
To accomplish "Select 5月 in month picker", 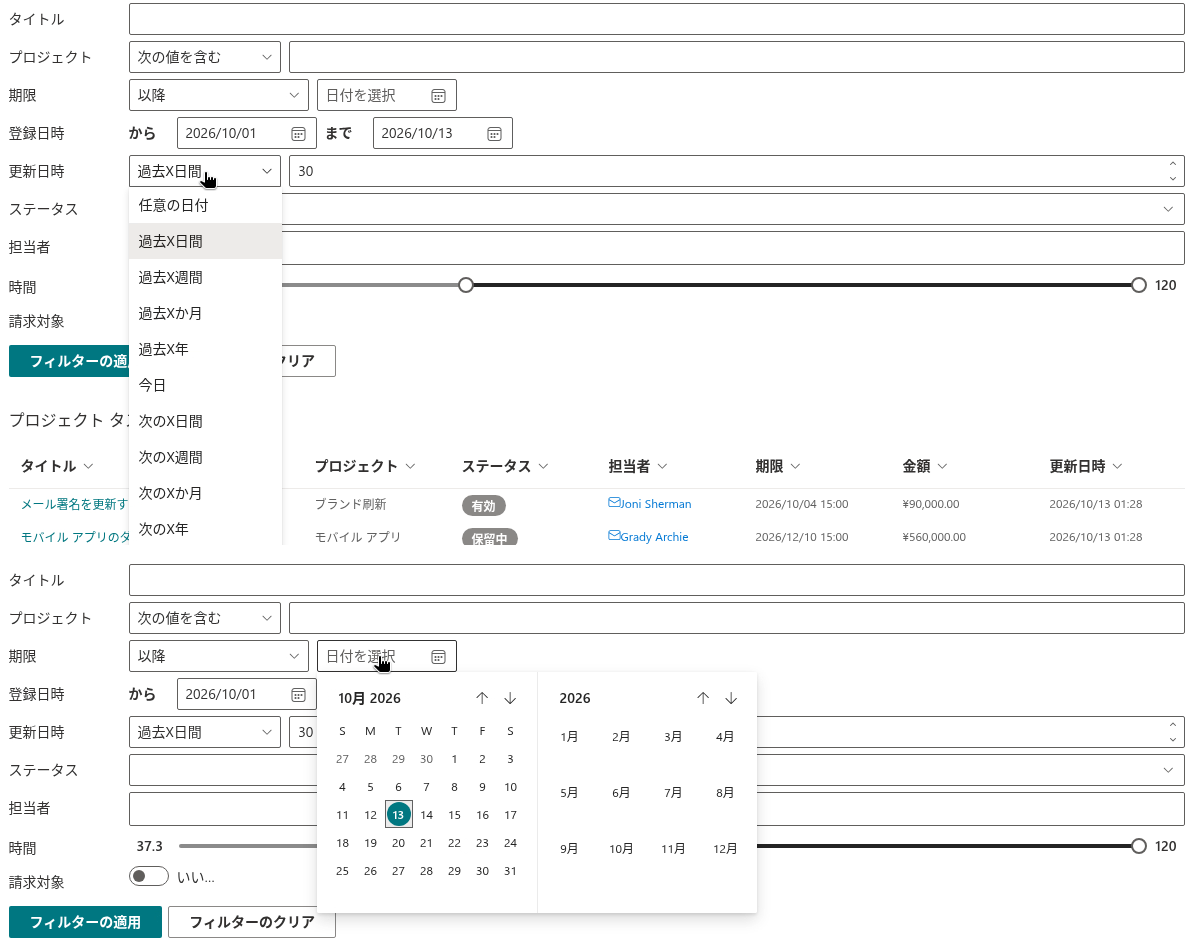I will pos(569,793).
